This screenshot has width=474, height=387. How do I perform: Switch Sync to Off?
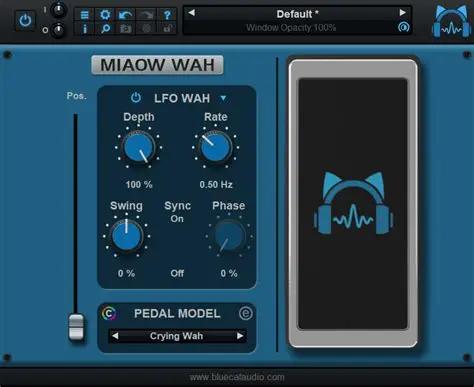click(x=177, y=273)
